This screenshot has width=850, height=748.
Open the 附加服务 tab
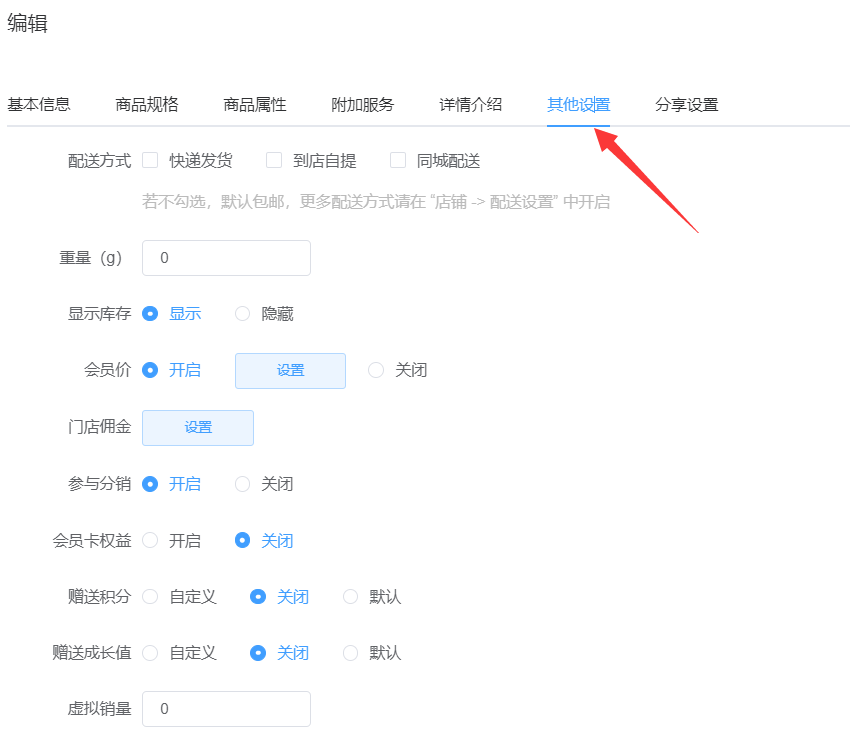point(363,104)
